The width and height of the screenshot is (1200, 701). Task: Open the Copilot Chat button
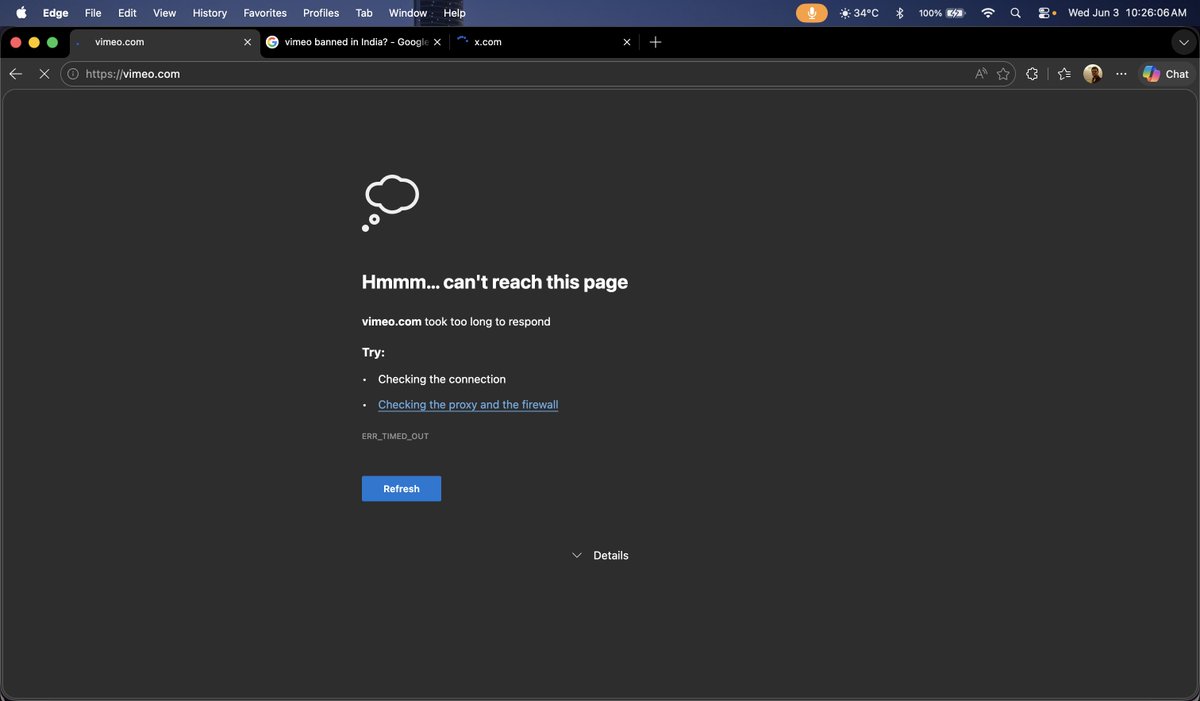click(1166, 74)
